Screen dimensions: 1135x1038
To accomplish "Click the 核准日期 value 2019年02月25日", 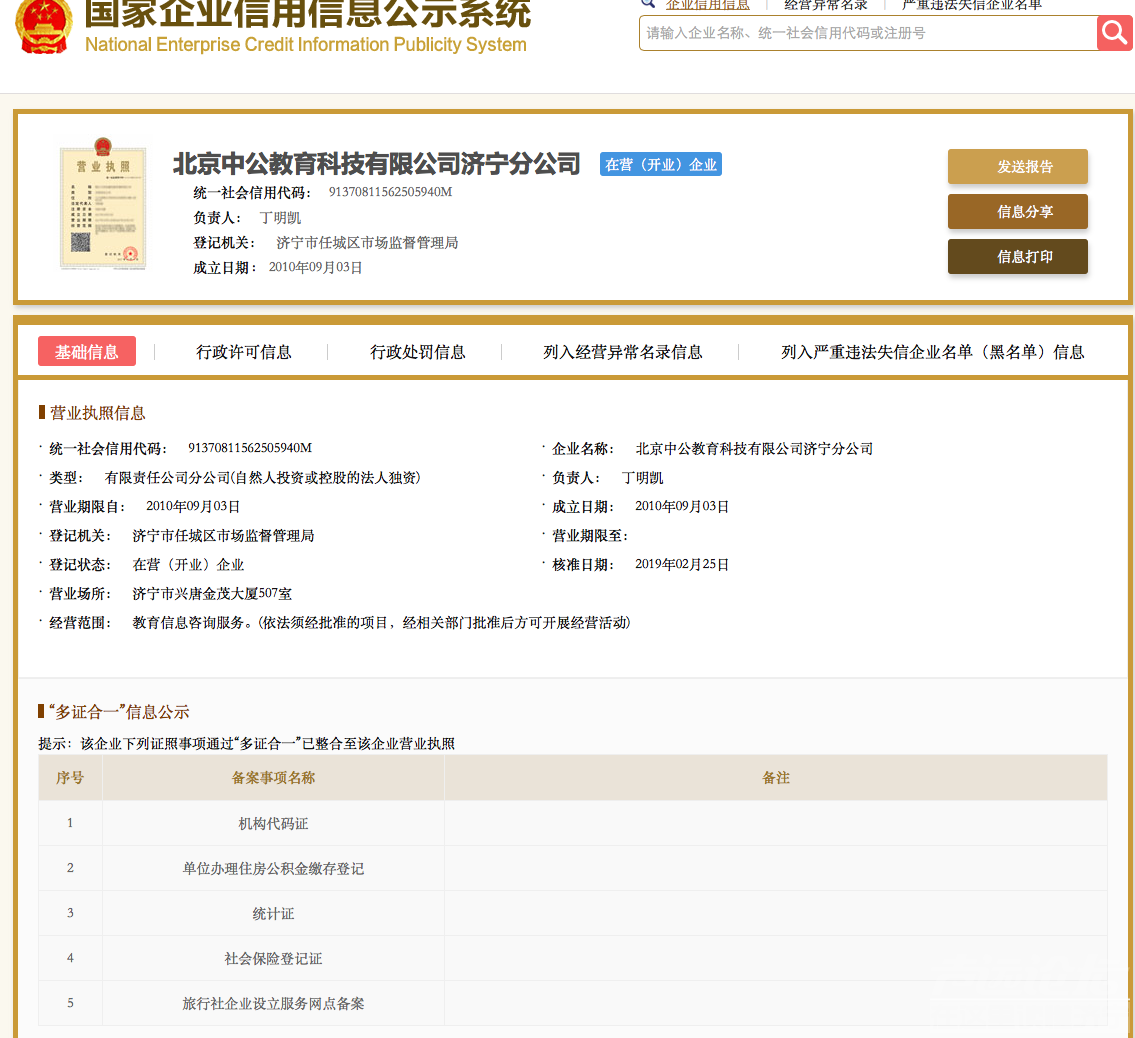I will tap(682, 565).
